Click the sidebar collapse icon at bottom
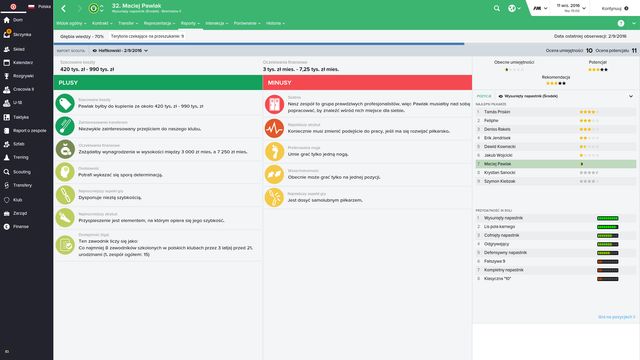Image resolution: width=640 pixels, height=360 pixels. [x=7, y=351]
